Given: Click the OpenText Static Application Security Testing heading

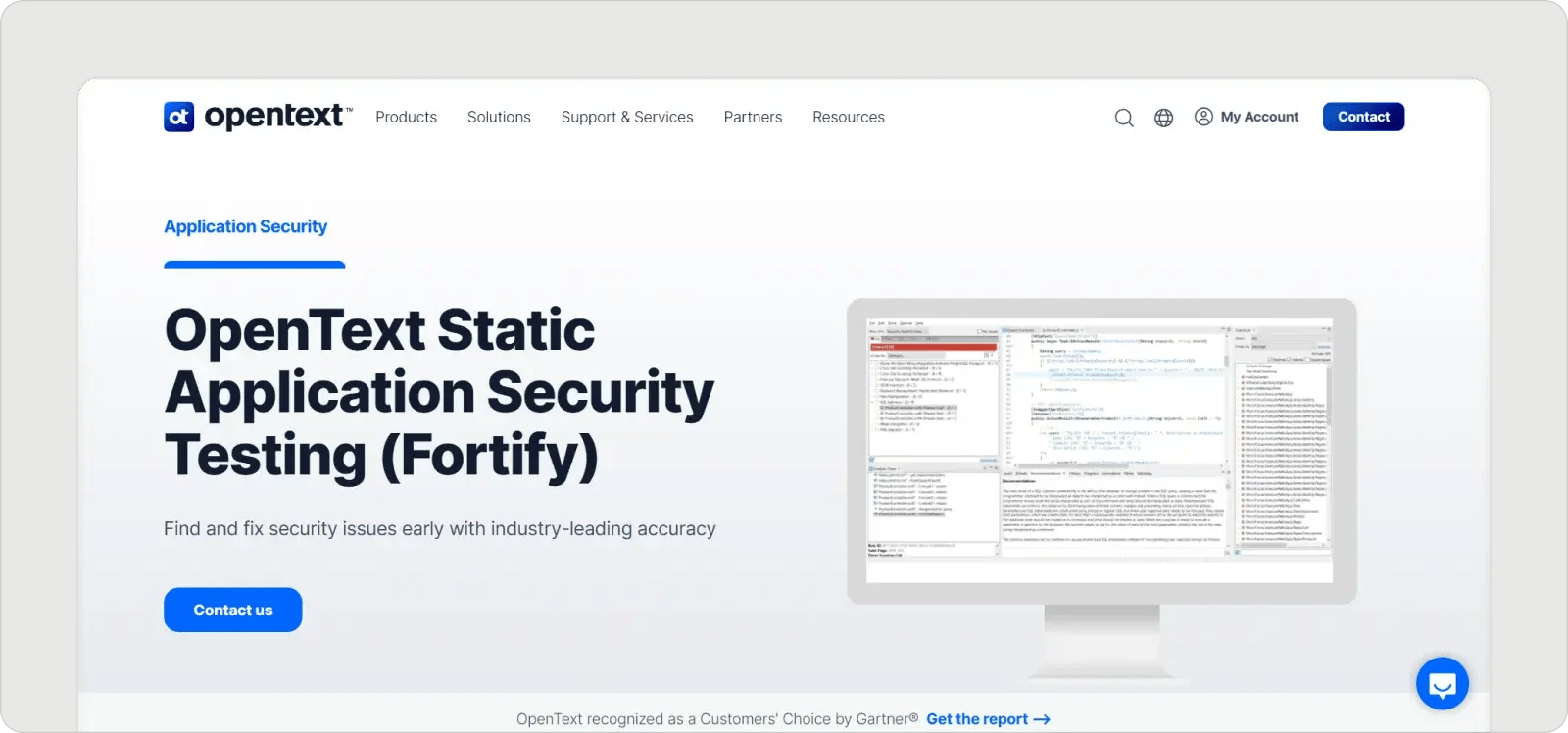Looking at the screenshot, I should tap(440, 393).
